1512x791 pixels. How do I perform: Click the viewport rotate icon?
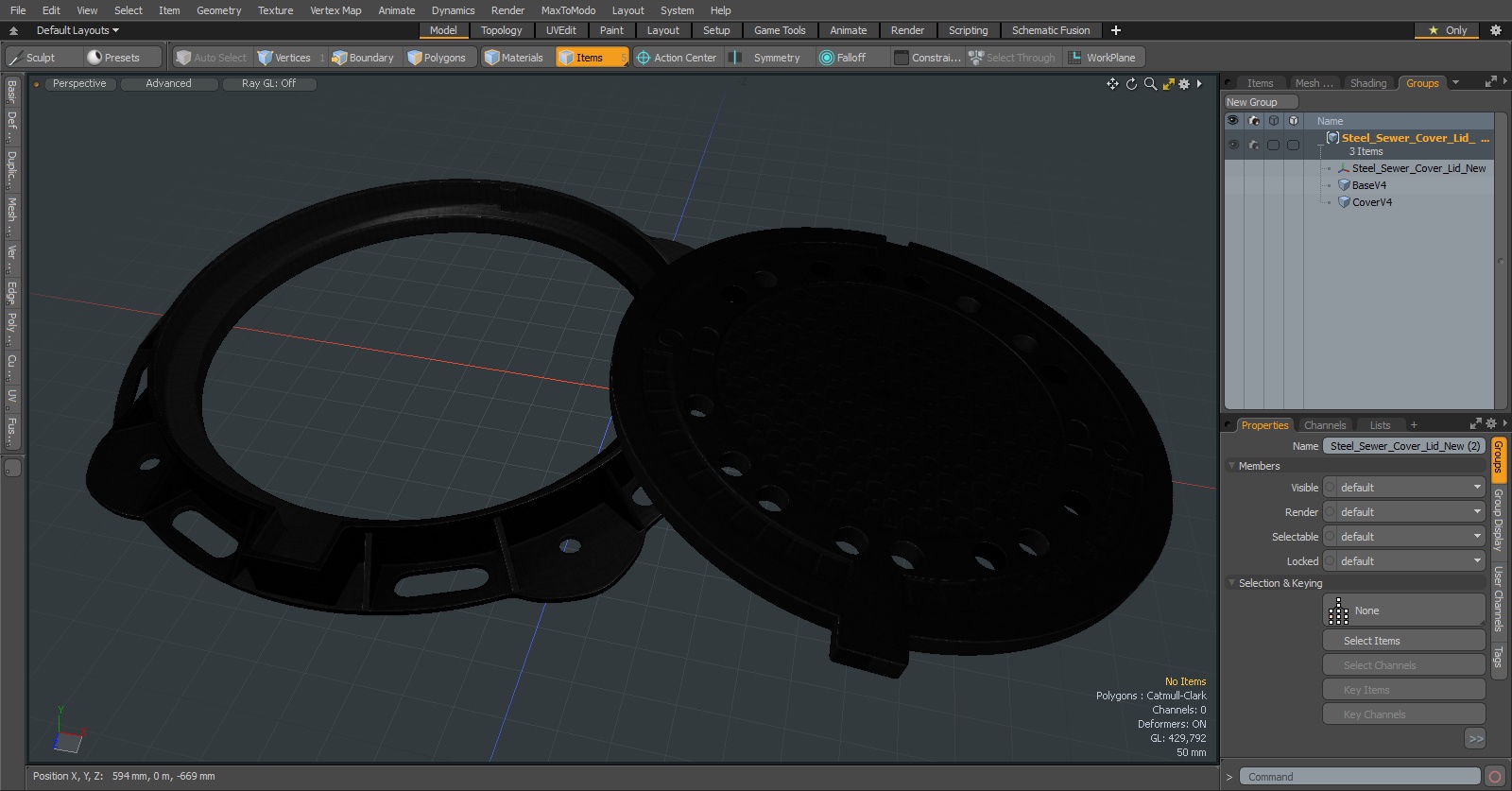click(1131, 84)
